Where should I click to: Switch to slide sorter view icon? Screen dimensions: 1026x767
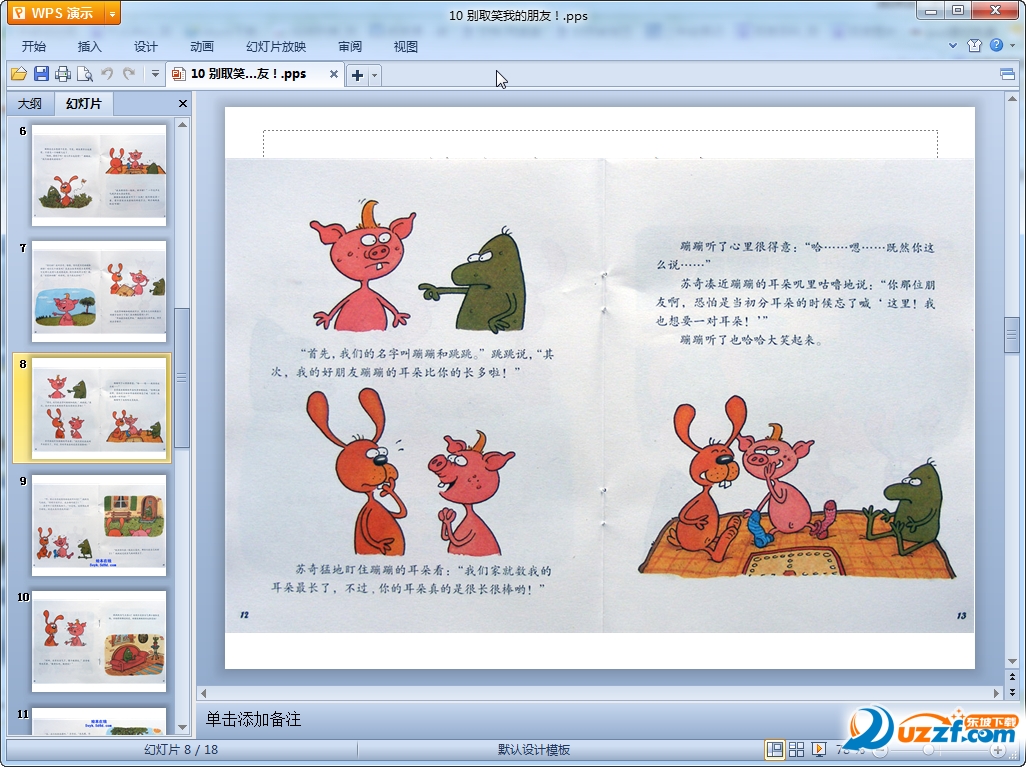[x=796, y=749]
